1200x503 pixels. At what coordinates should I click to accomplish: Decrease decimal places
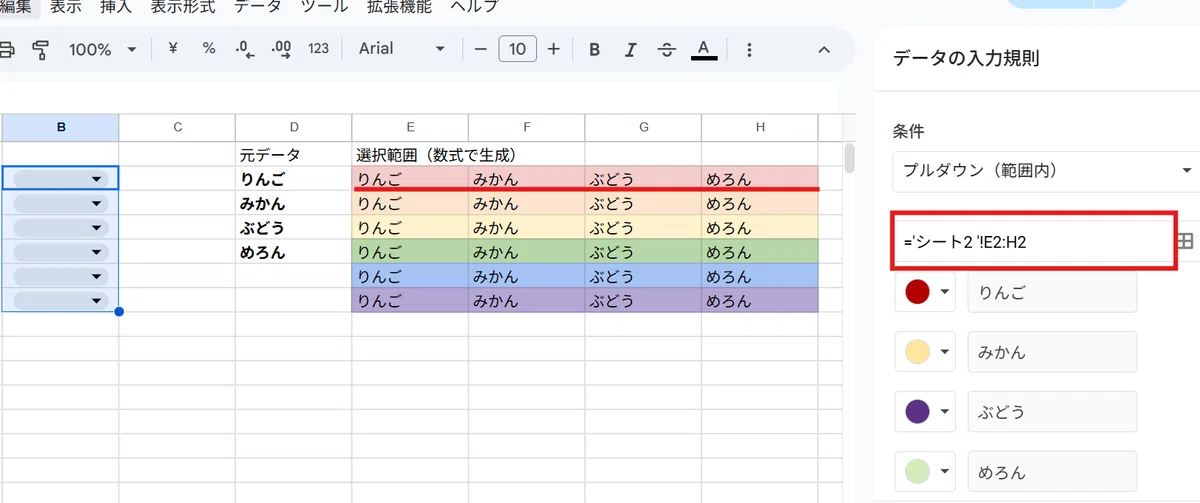click(x=244, y=48)
